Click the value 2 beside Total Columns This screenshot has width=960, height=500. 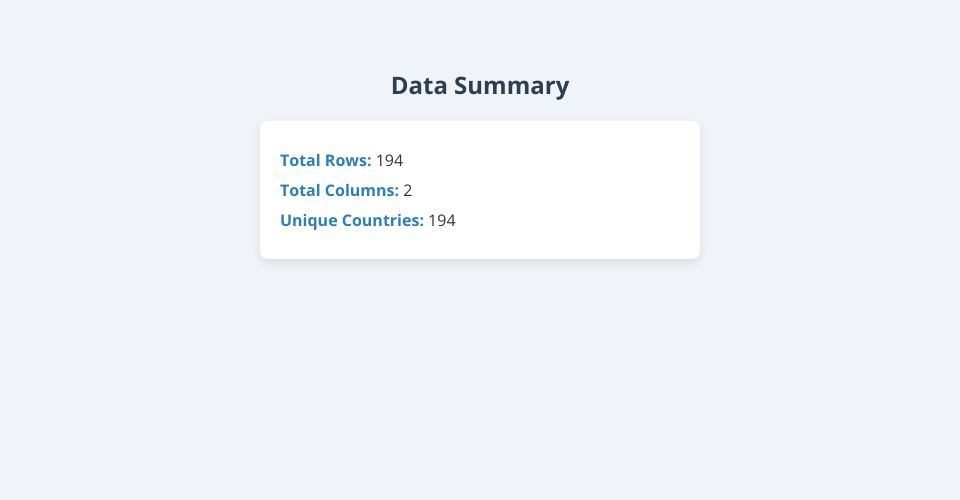(408, 190)
